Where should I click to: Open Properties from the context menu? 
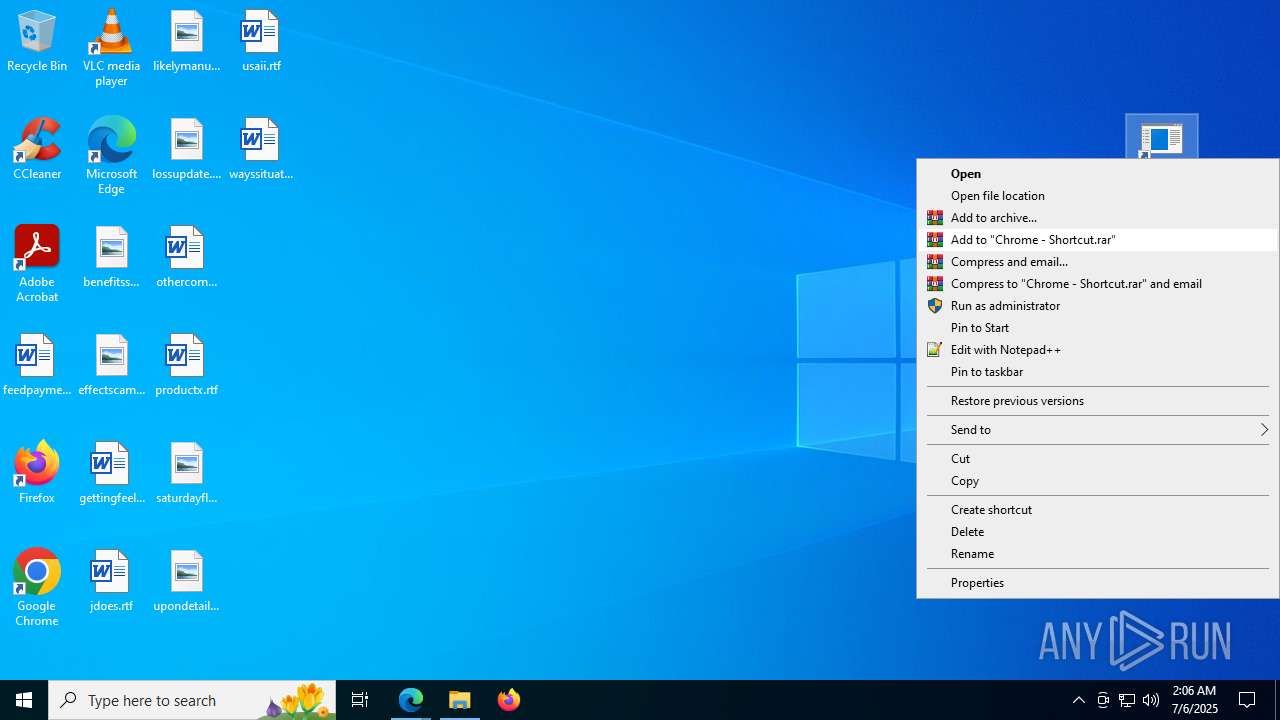[x=1098, y=583]
